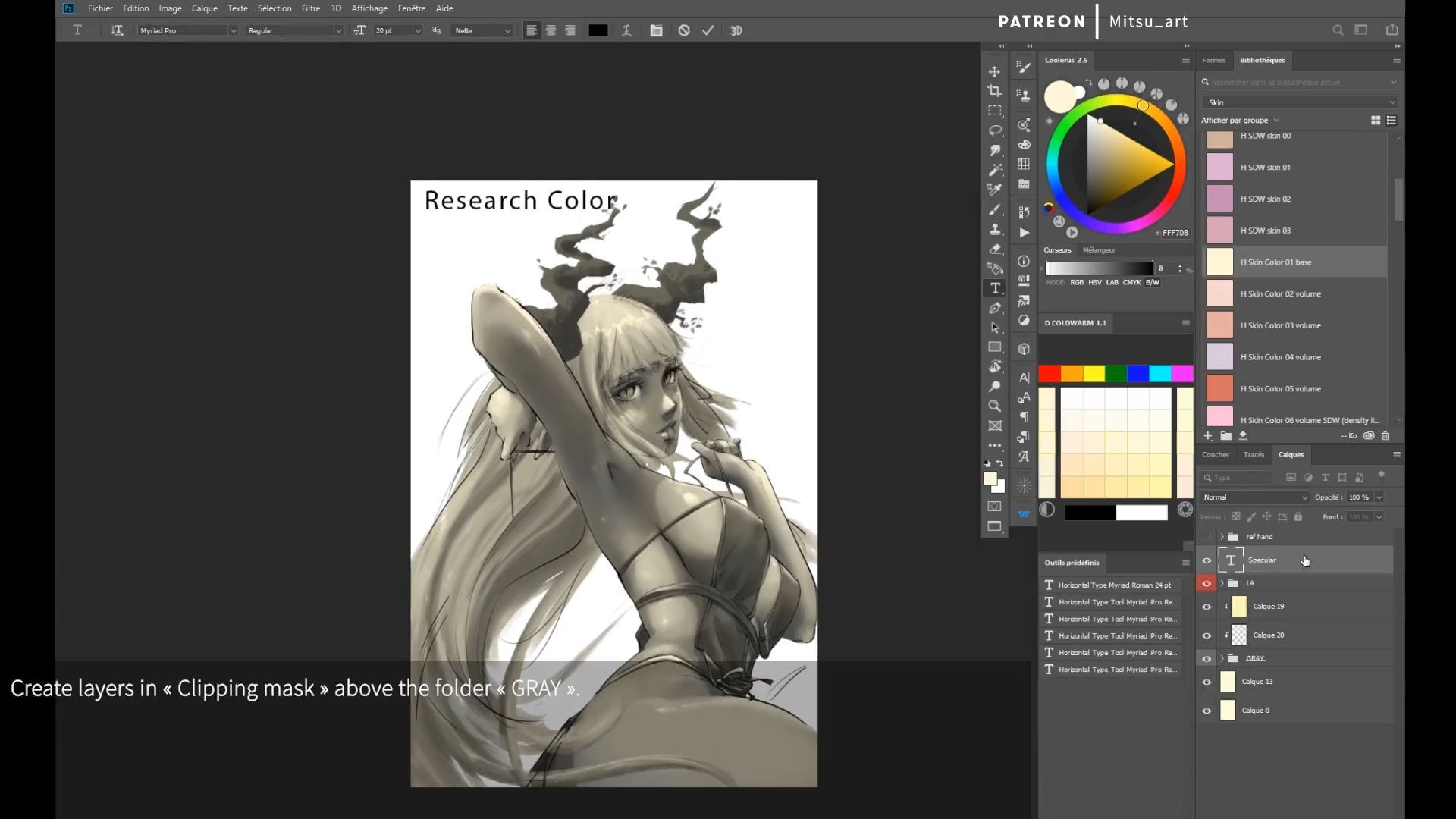Toggle text orientation icon

117,30
